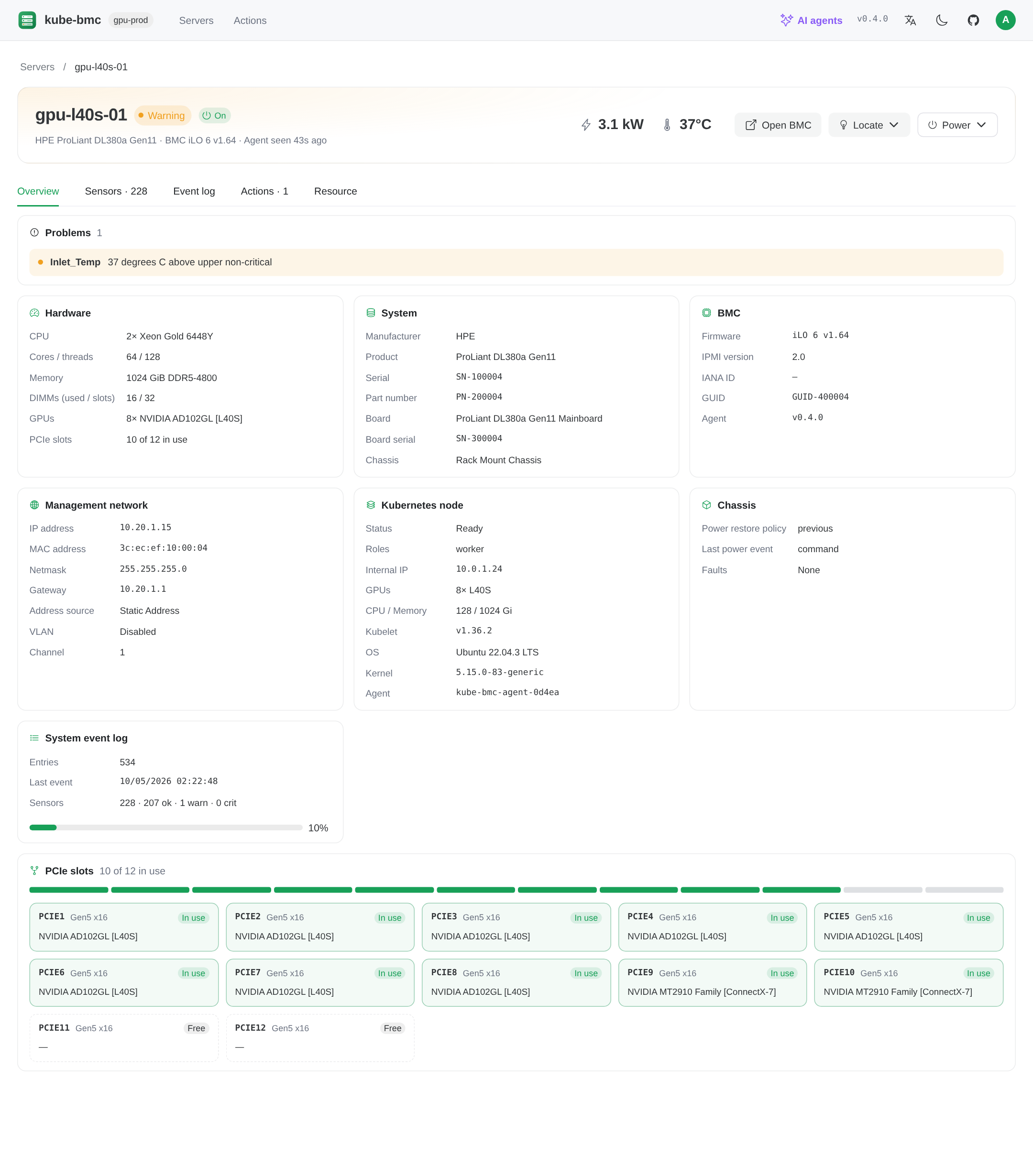Screen dimensions: 1033x1176
Task: Click the System card database icon
Action: click(x=371, y=313)
